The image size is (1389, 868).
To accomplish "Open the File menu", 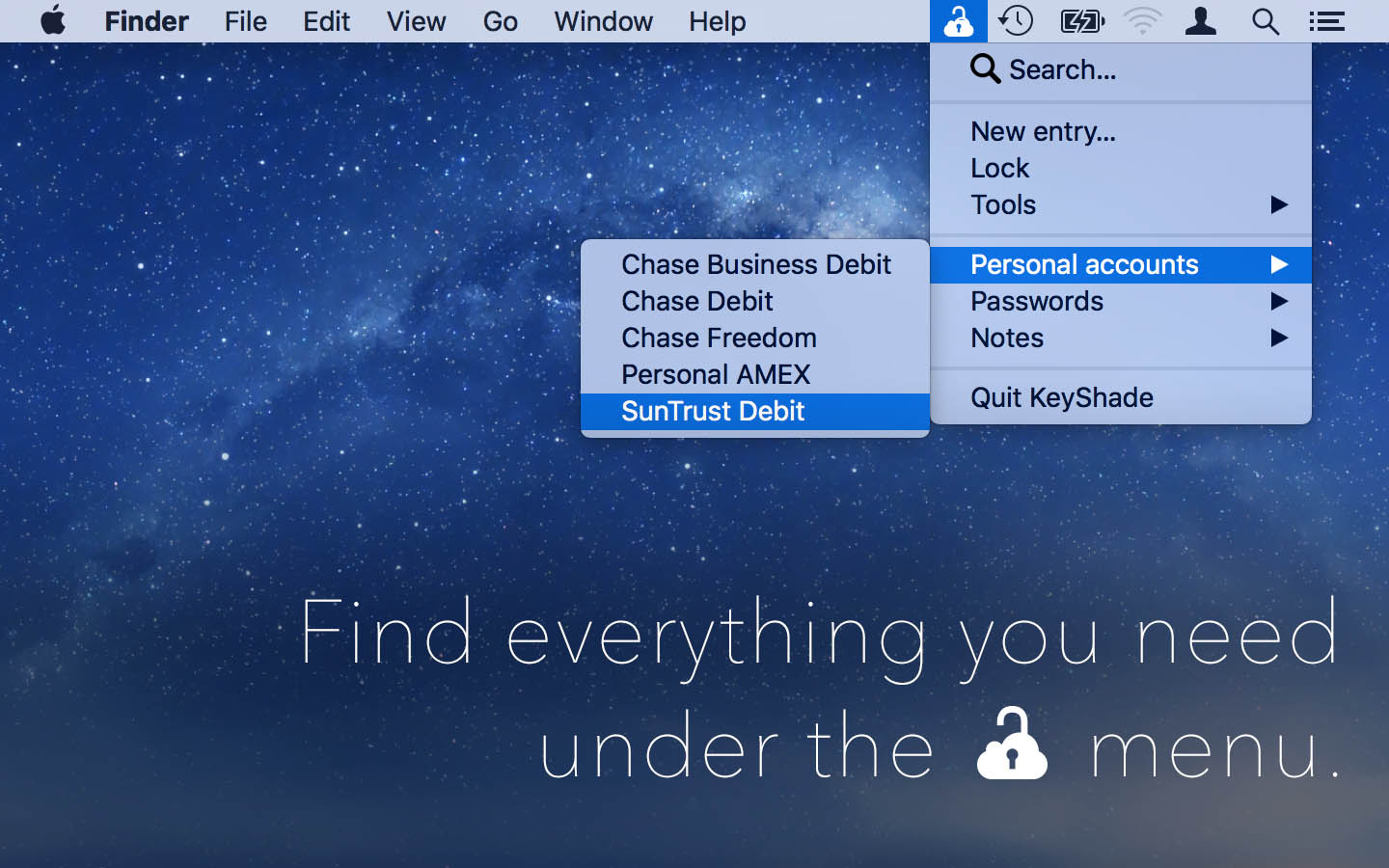I will [246, 21].
